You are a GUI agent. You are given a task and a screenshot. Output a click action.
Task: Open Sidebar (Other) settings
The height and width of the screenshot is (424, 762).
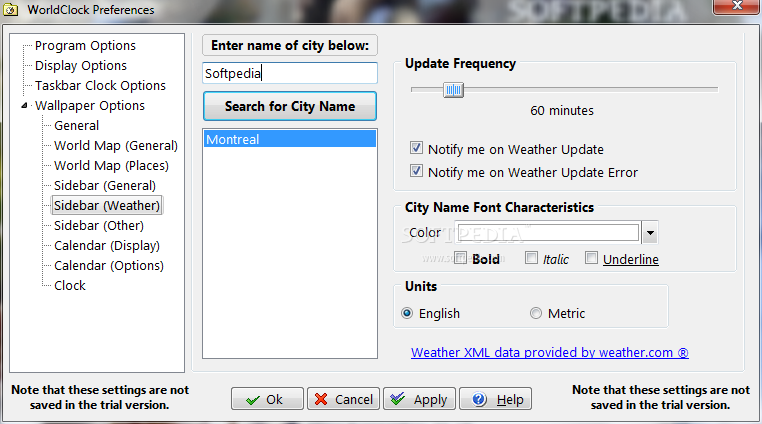pos(99,225)
